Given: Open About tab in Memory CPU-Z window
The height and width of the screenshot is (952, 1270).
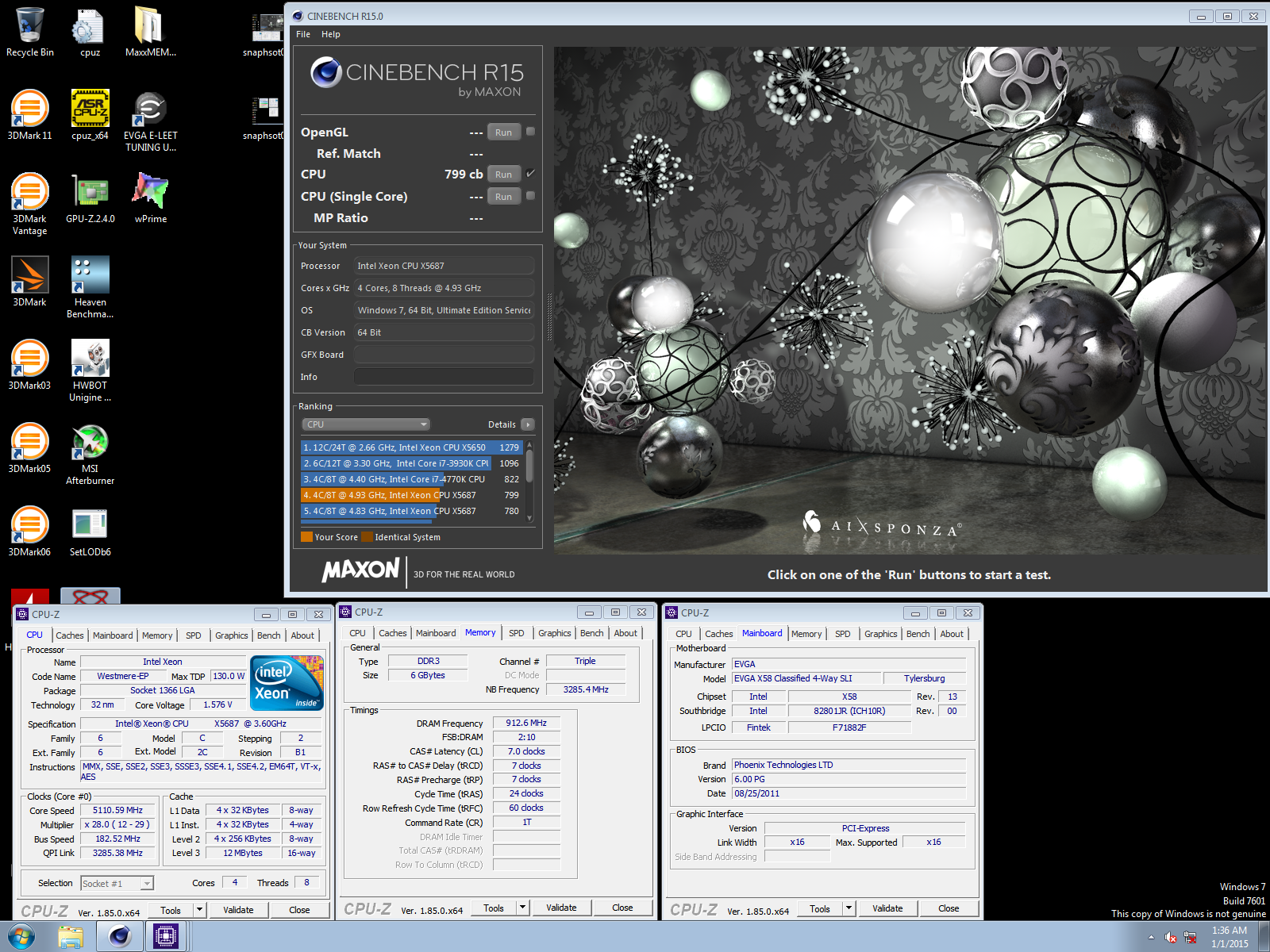Looking at the screenshot, I should tap(625, 633).
